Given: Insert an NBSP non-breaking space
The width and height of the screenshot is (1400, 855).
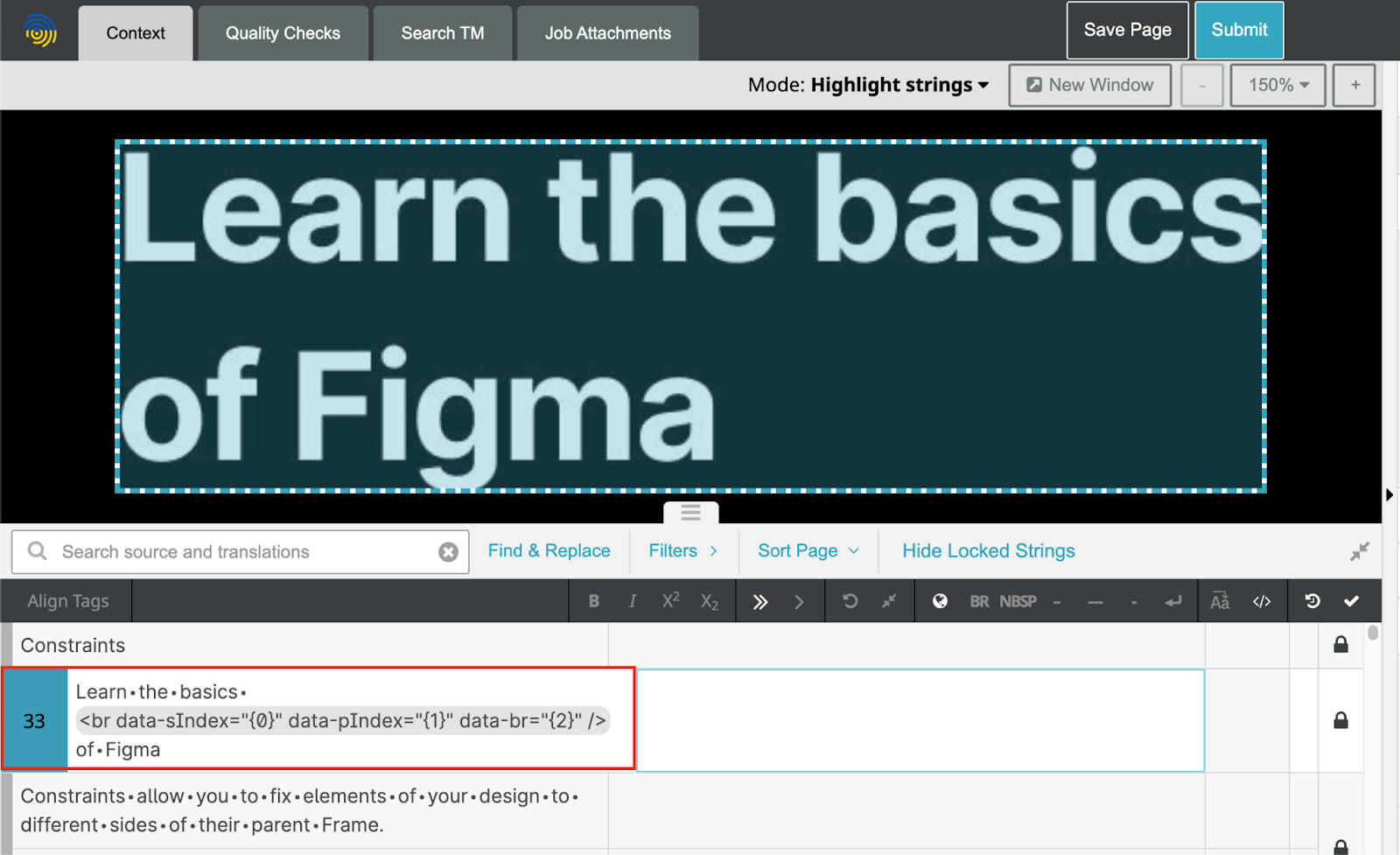Looking at the screenshot, I should point(1018,601).
